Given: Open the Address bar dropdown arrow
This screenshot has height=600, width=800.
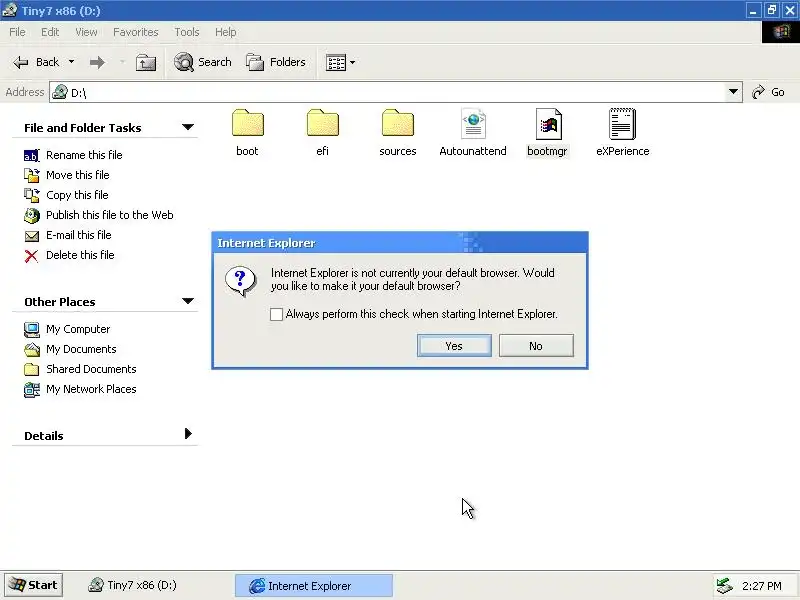Looking at the screenshot, I should coord(733,92).
